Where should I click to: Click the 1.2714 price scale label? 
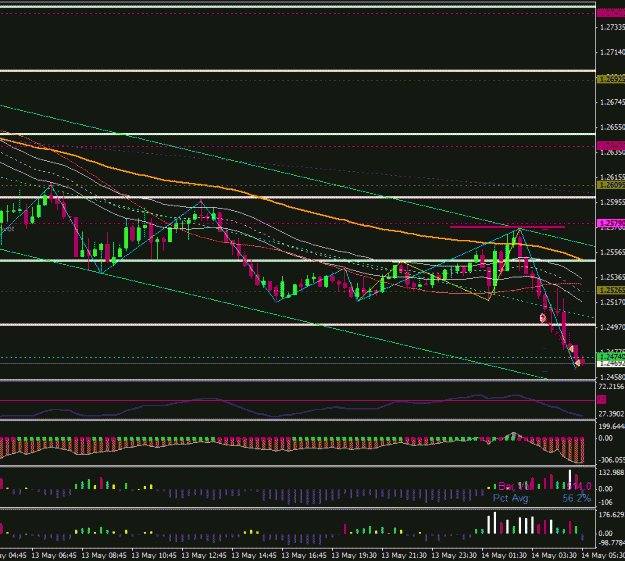tap(612, 53)
